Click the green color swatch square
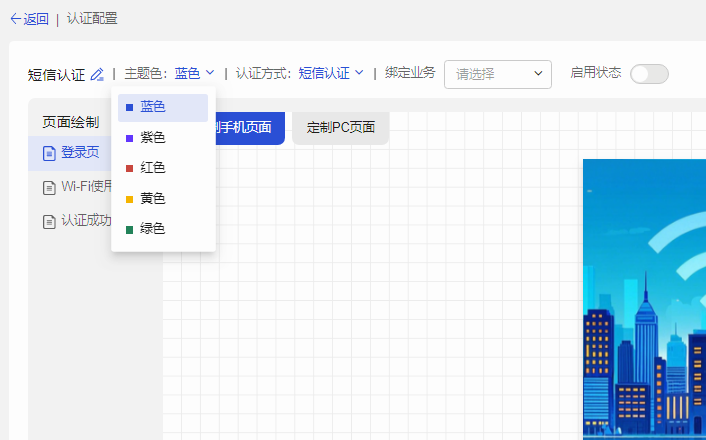The image size is (706, 440). (x=129, y=229)
